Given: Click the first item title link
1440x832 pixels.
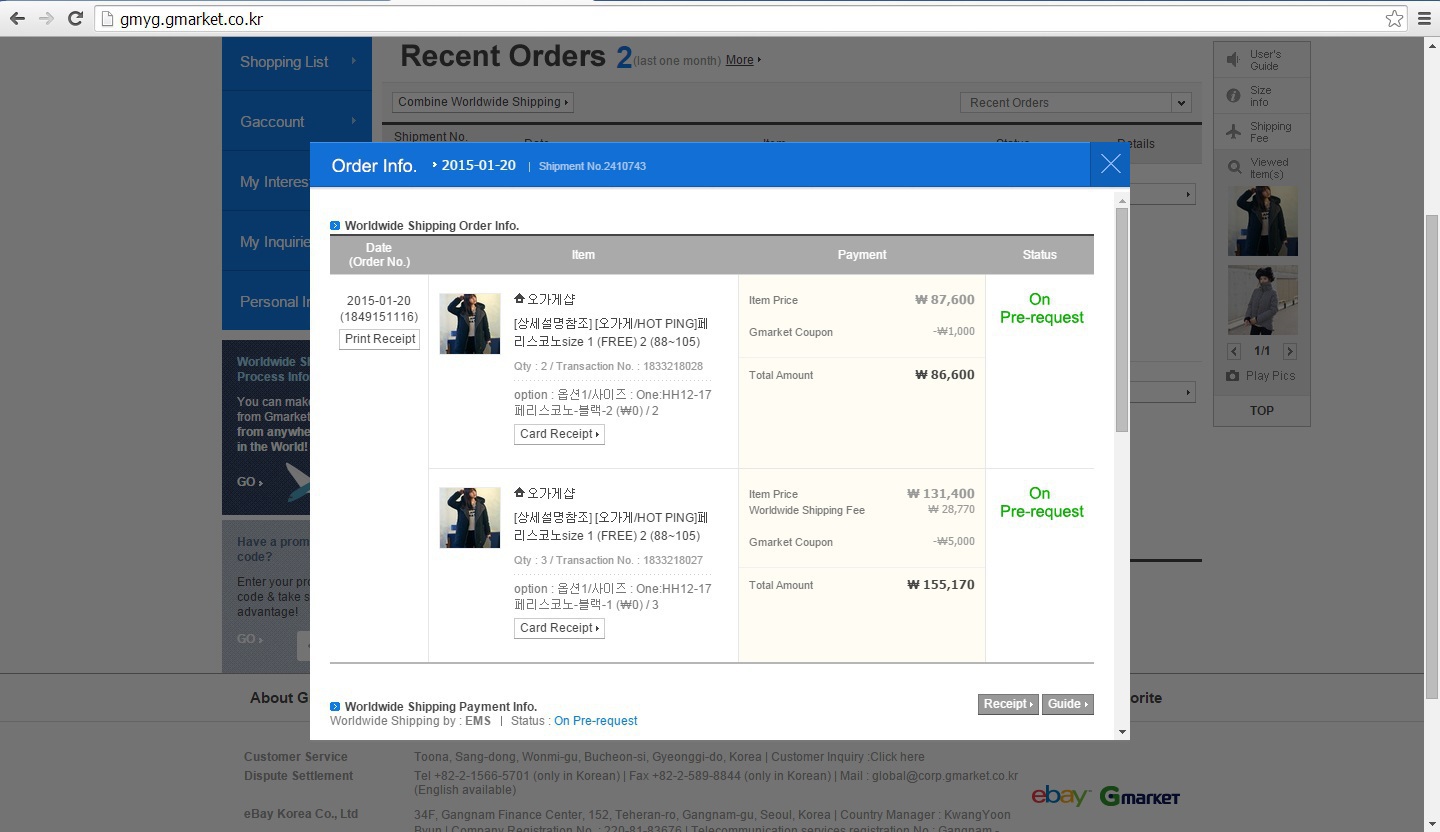Looking at the screenshot, I should (x=611, y=333).
